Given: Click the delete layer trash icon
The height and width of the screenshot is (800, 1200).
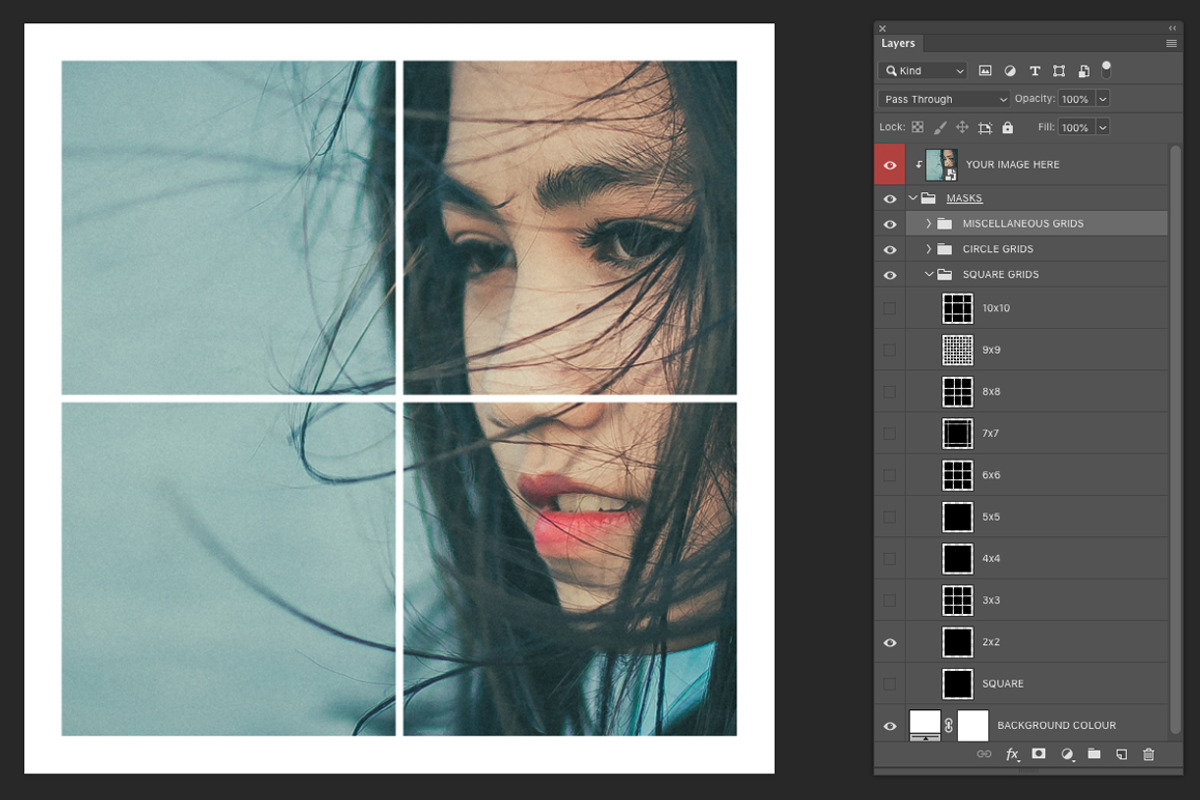Looking at the screenshot, I should coord(1148,755).
